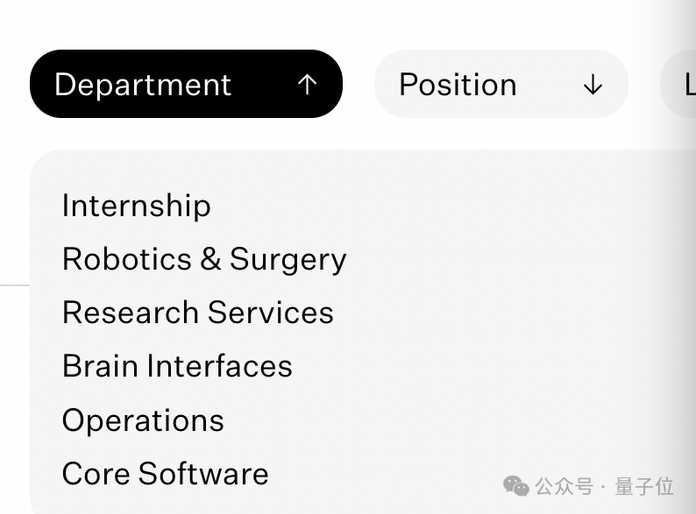Click the gap between Department and Position pills
Image resolution: width=696 pixels, height=514 pixels.
(358, 84)
